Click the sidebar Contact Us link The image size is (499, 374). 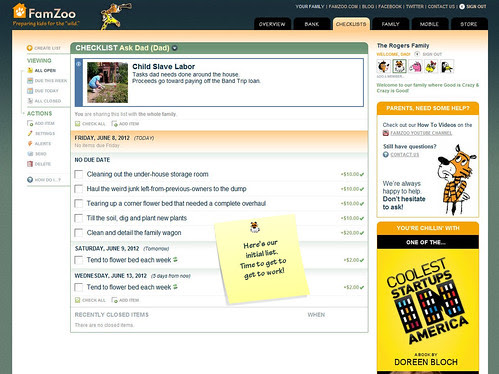pyautogui.click(x=405, y=155)
